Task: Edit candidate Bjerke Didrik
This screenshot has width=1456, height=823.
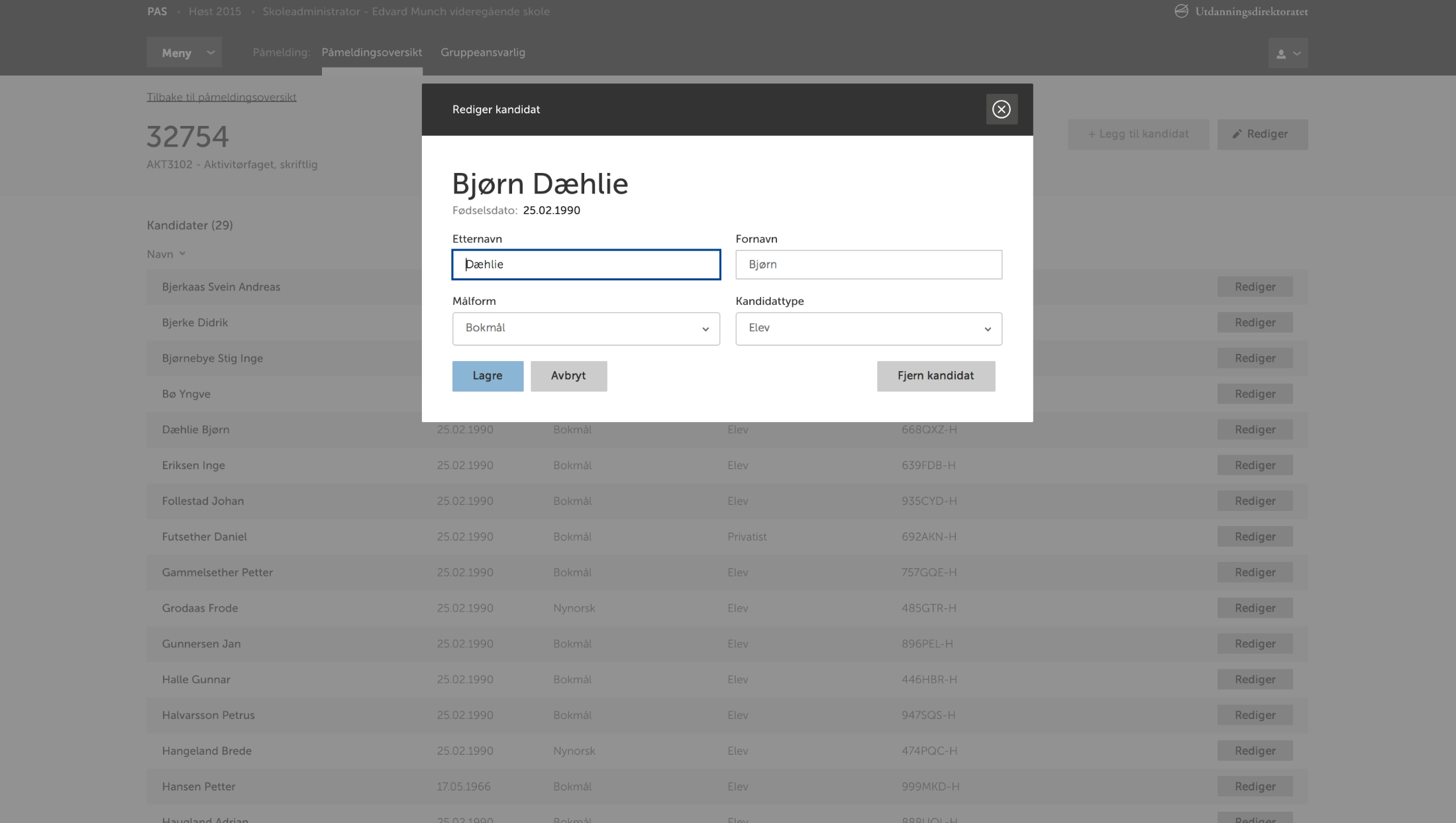Action: coord(1255,323)
